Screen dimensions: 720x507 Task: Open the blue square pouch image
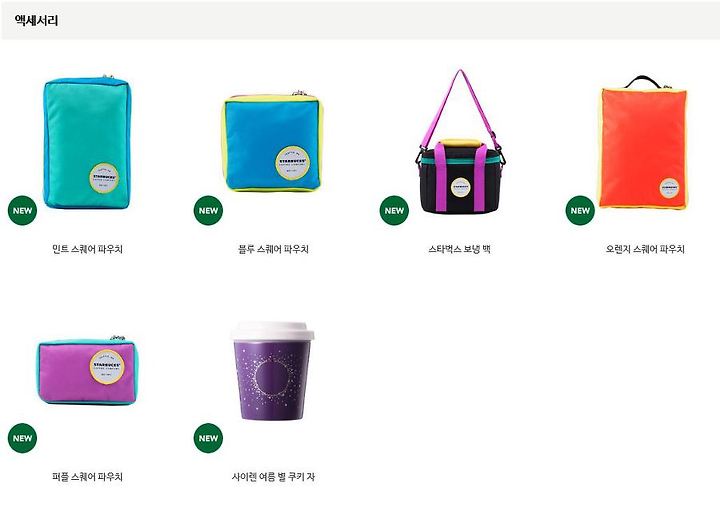click(273, 141)
